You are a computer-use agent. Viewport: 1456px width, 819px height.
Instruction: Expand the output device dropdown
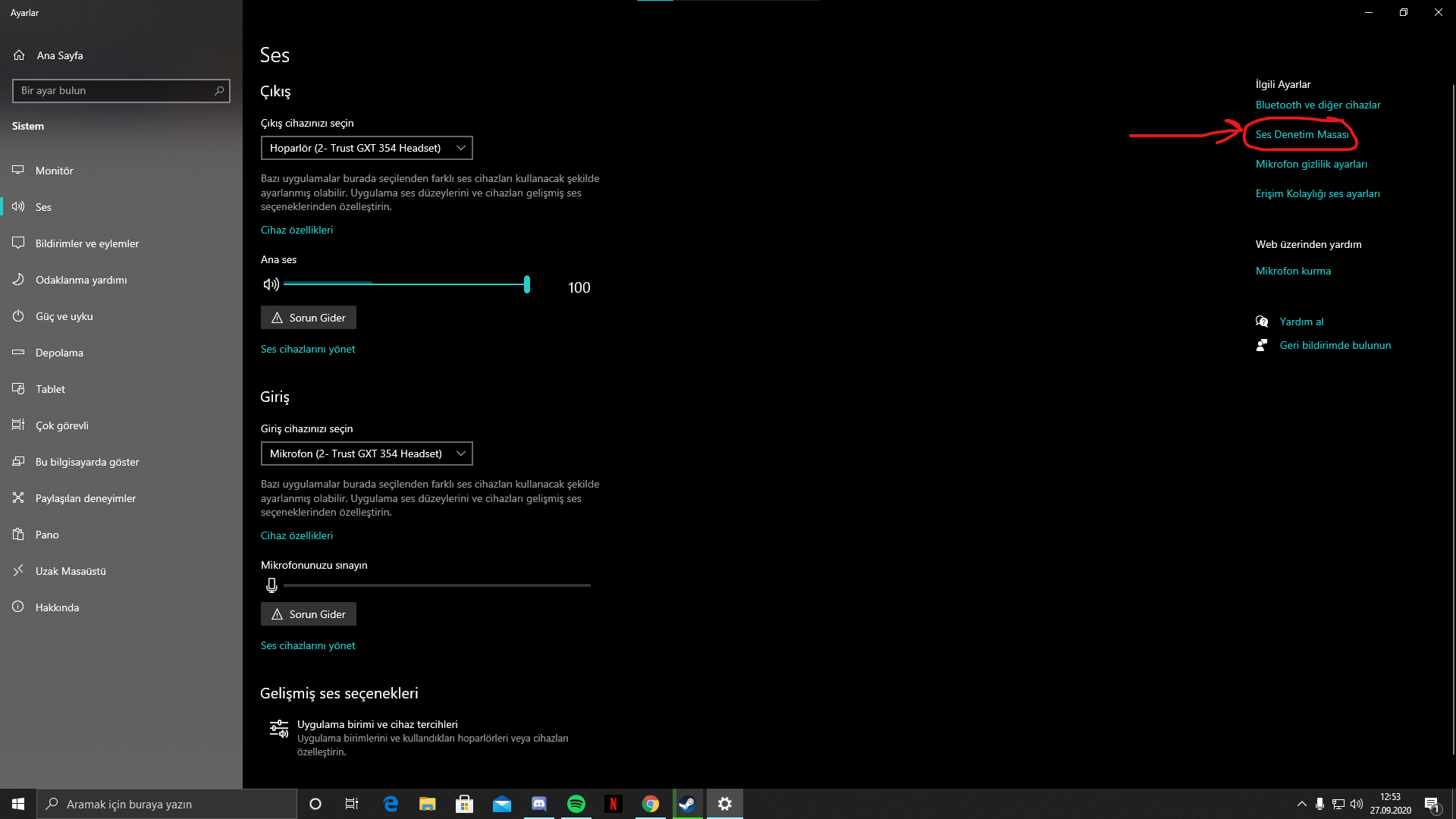366,148
